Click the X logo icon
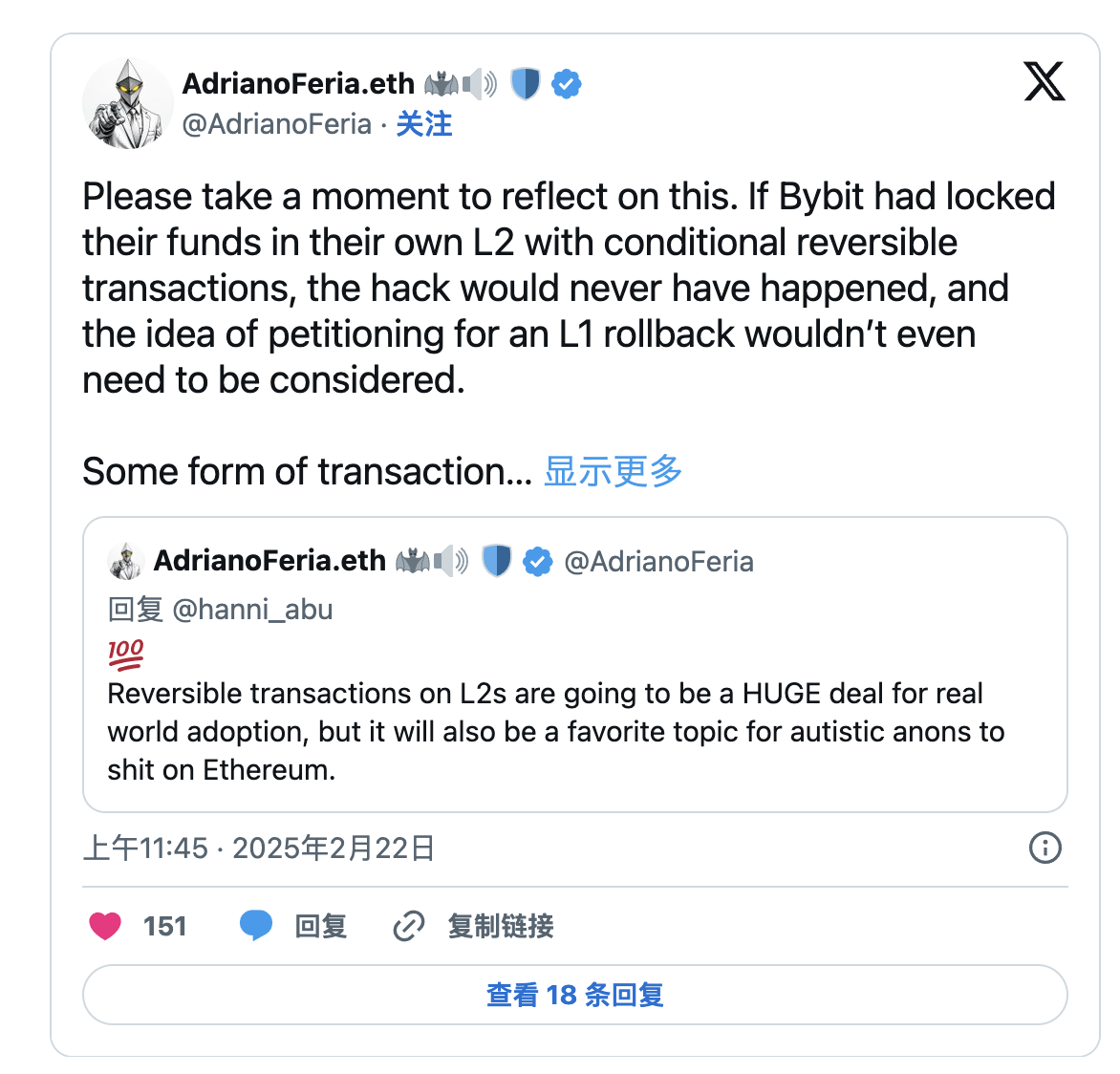The width and height of the screenshot is (1120, 1074). 1044,81
